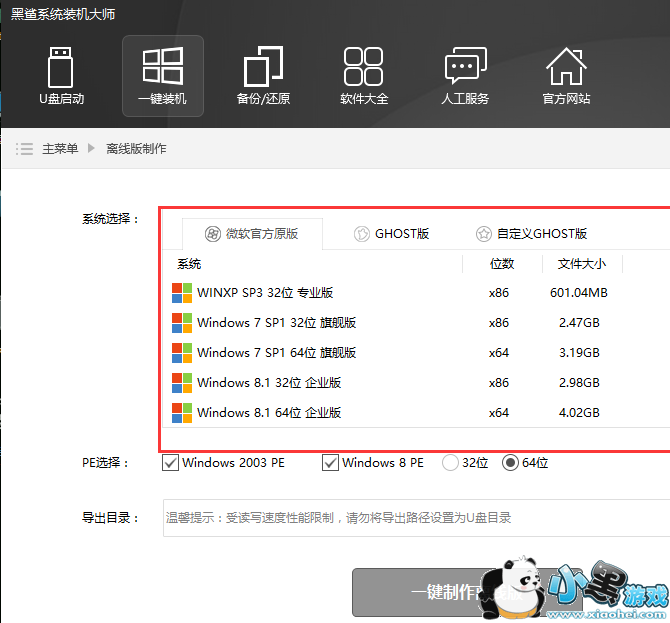Select the 一键装机 toolbar icon
The image size is (670, 623).
(163, 76)
